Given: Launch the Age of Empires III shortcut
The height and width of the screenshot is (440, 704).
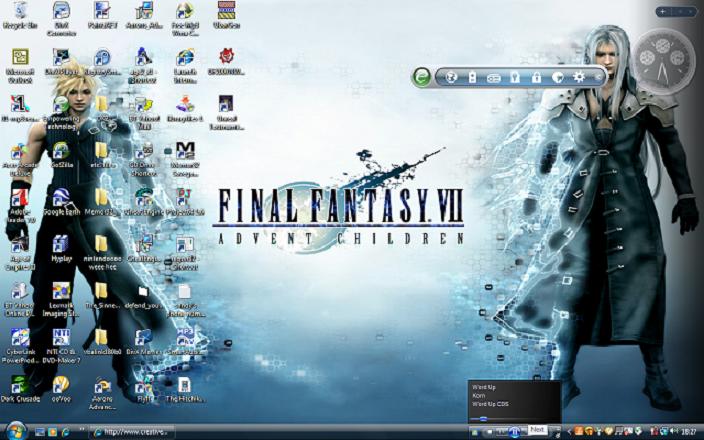Looking at the screenshot, I should [20, 254].
